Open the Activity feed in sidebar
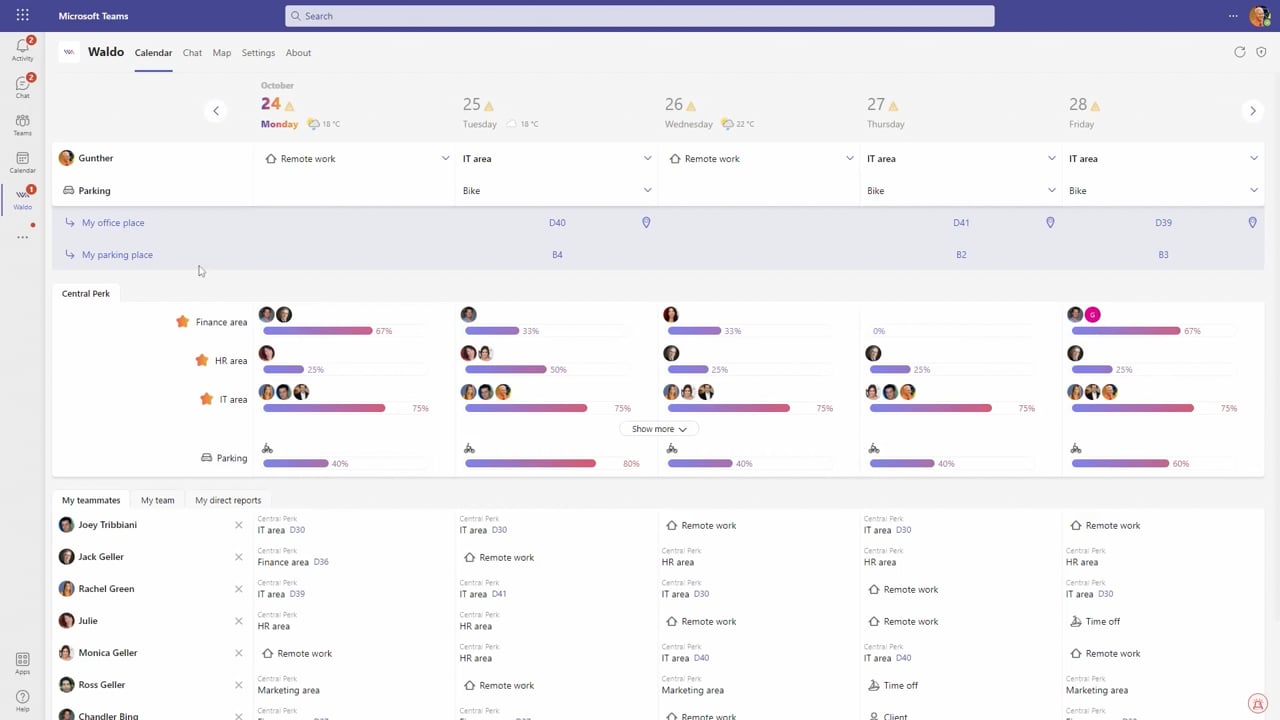This screenshot has height=720, width=1280. pos(22,49)
